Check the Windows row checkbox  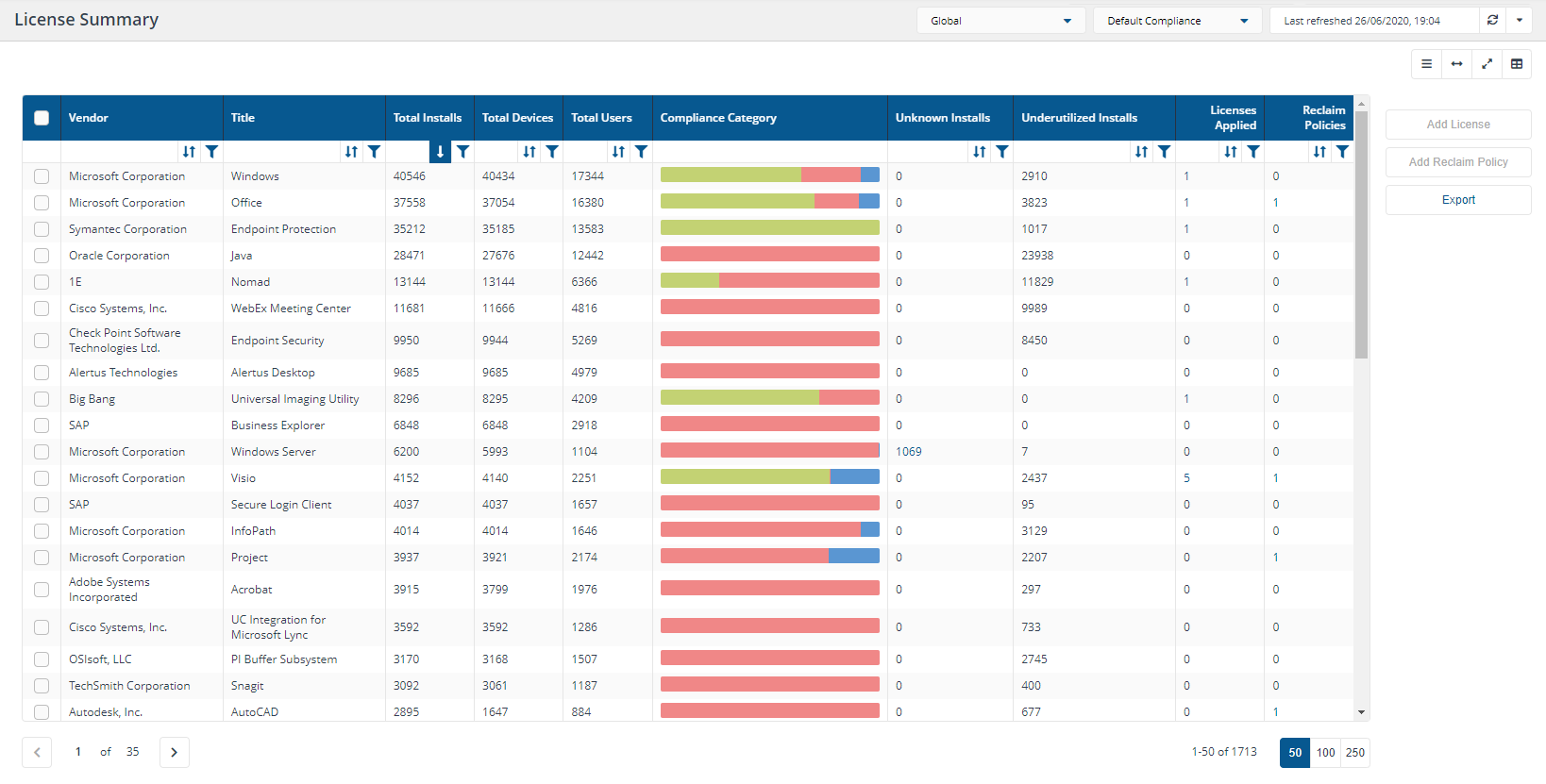pos(42,176)
